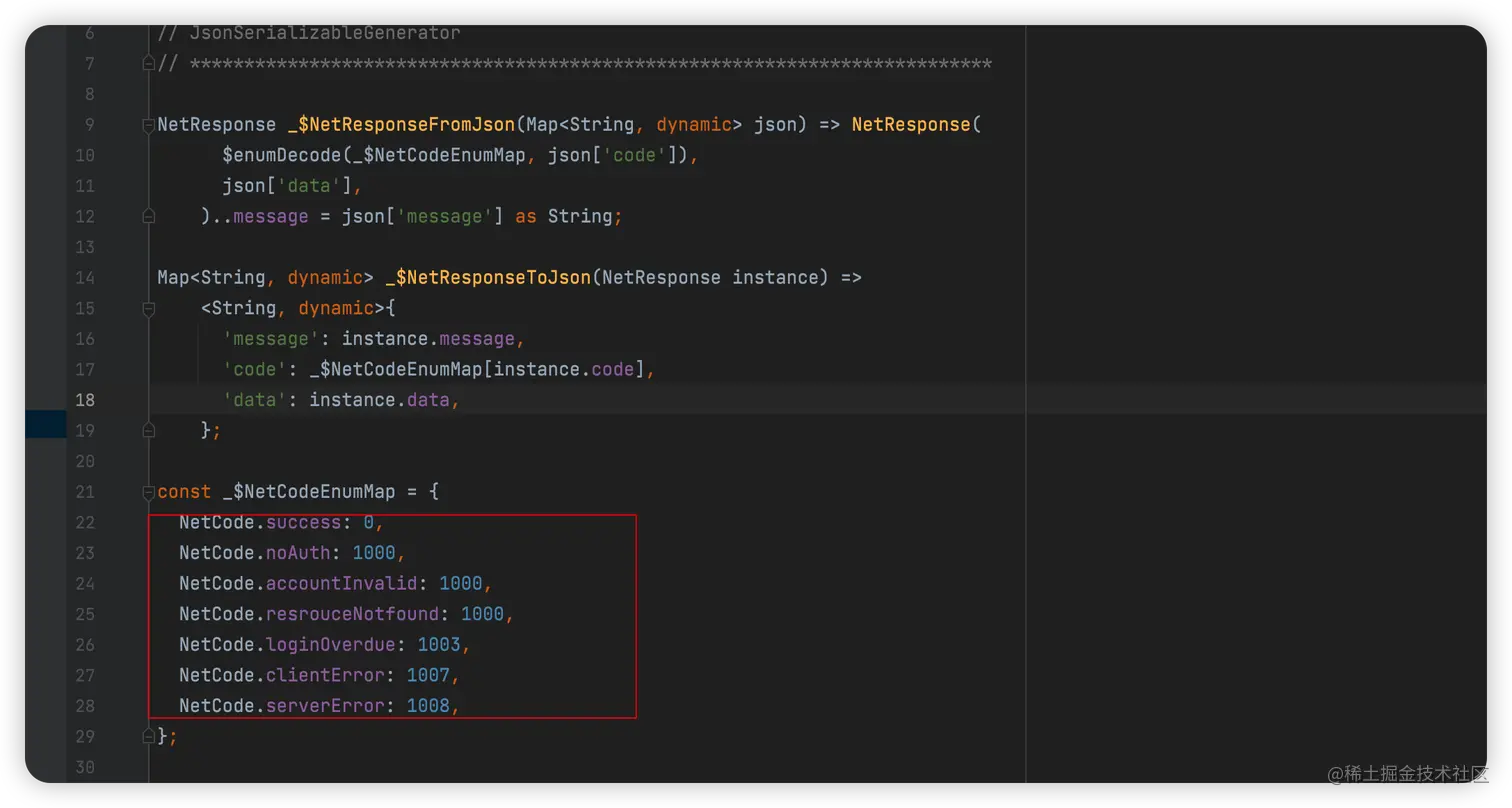Collapse the fold marker at line 15
The image size is (1512, 808).
tap(149, 308)
